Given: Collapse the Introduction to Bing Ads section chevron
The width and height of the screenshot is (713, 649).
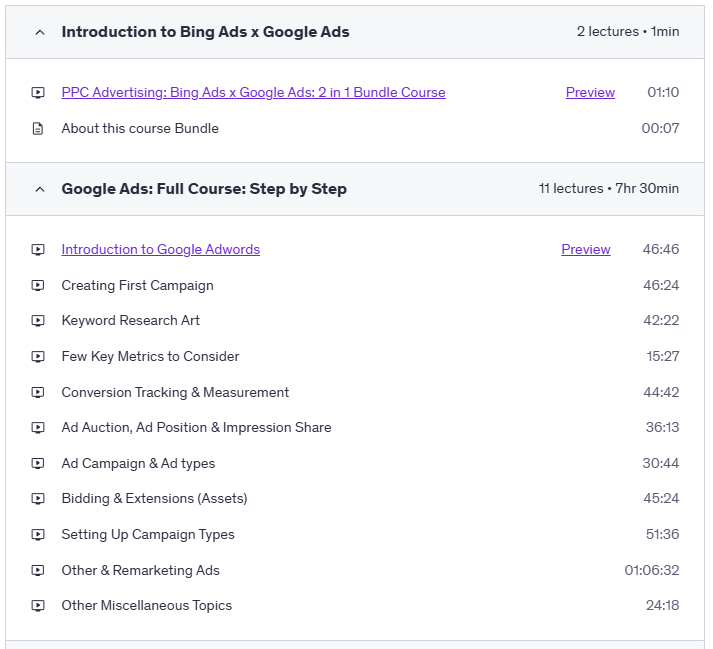Looking at the screenshot, I should [40, 32].
